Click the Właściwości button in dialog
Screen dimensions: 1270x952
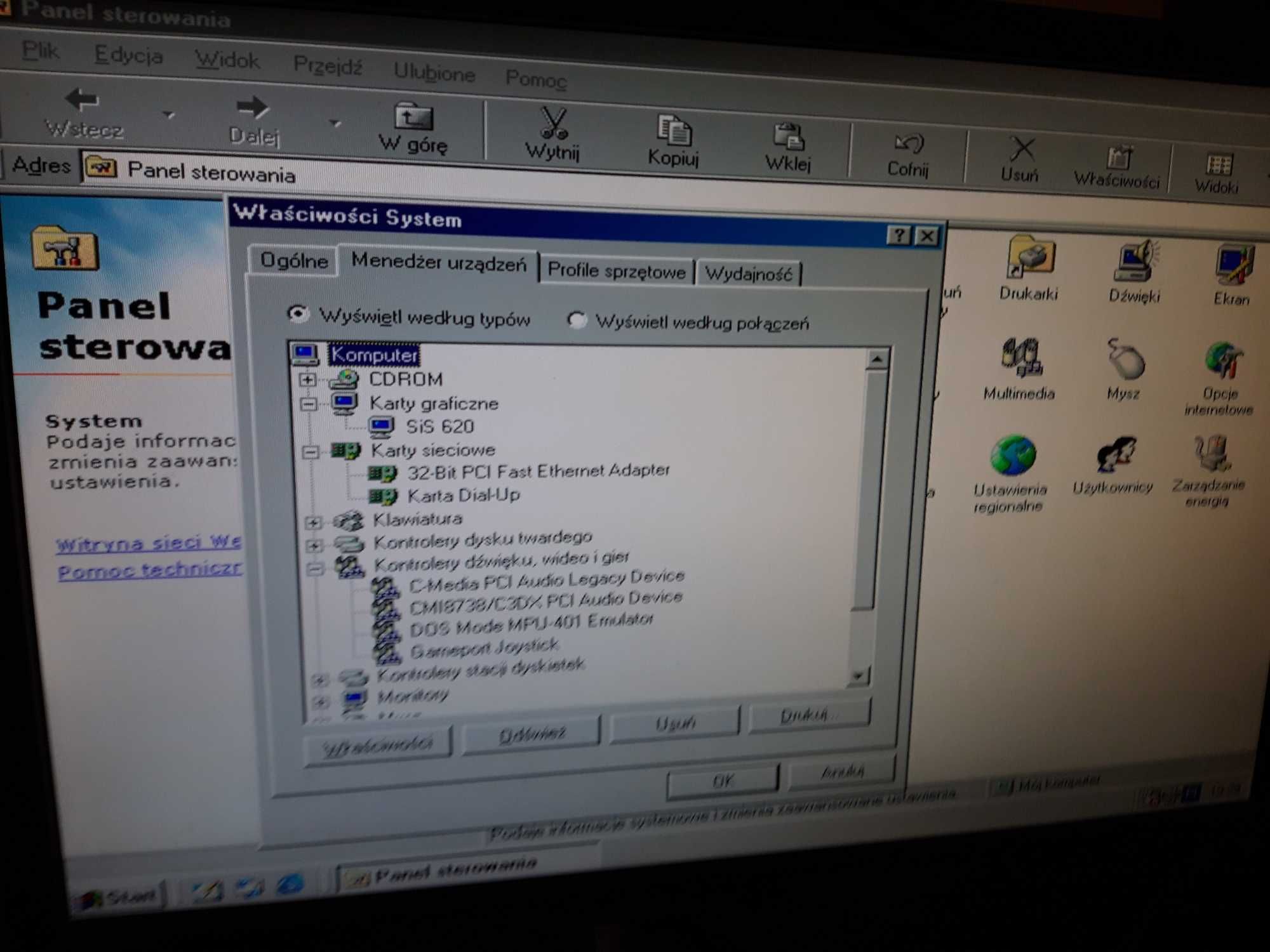click(x=378, y=746)
